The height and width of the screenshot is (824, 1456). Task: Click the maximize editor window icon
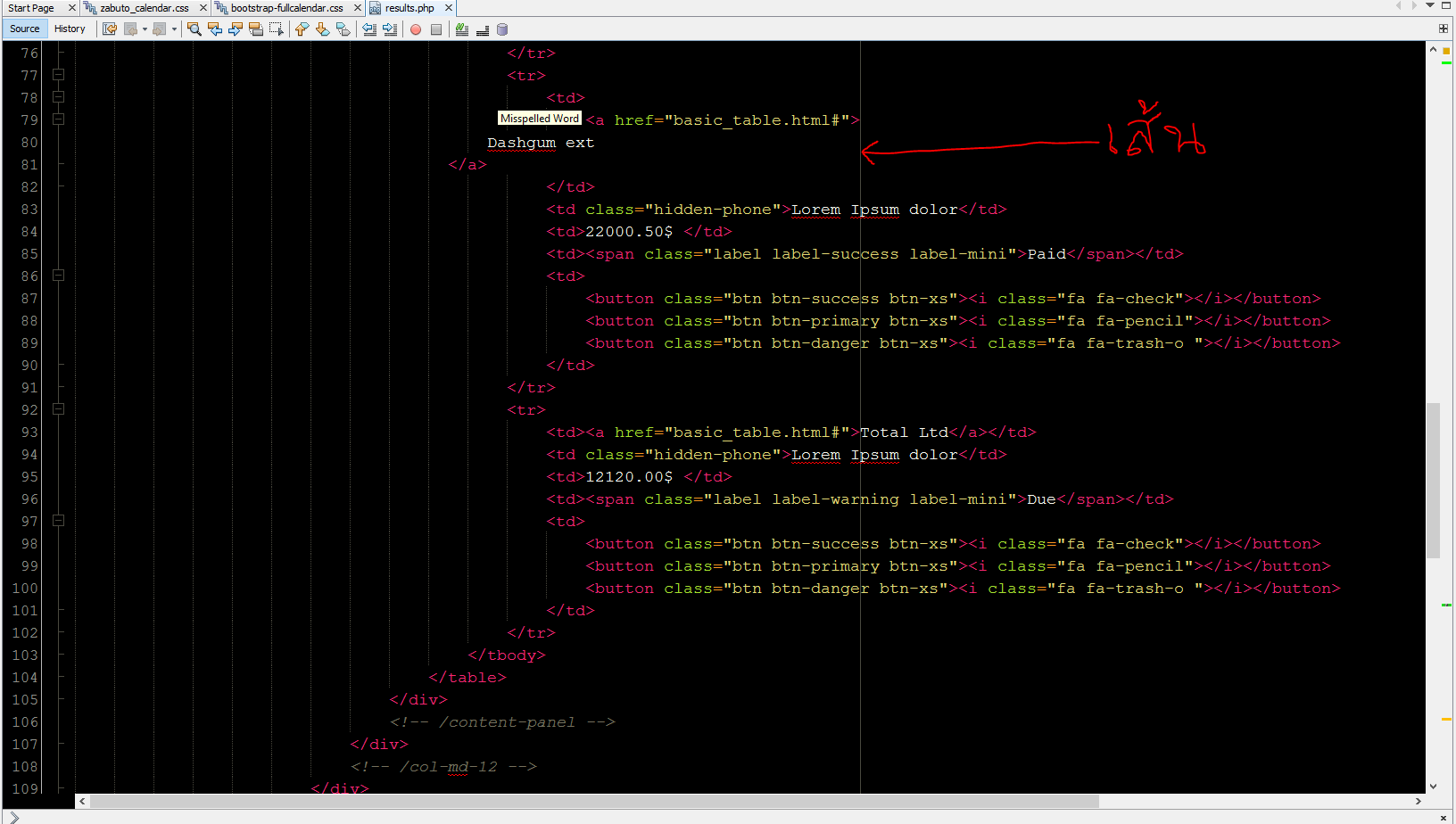pos(1446,5)
